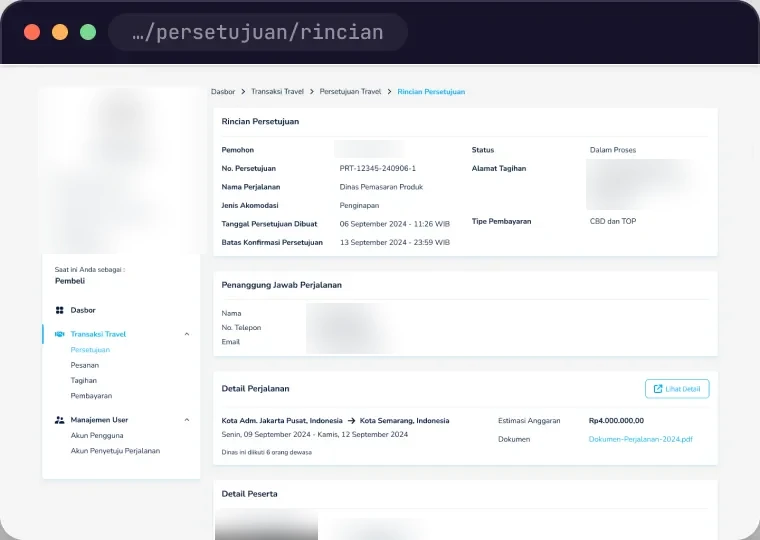Click the Lihat Detail button
760x540 pixels.
point(677,389)
